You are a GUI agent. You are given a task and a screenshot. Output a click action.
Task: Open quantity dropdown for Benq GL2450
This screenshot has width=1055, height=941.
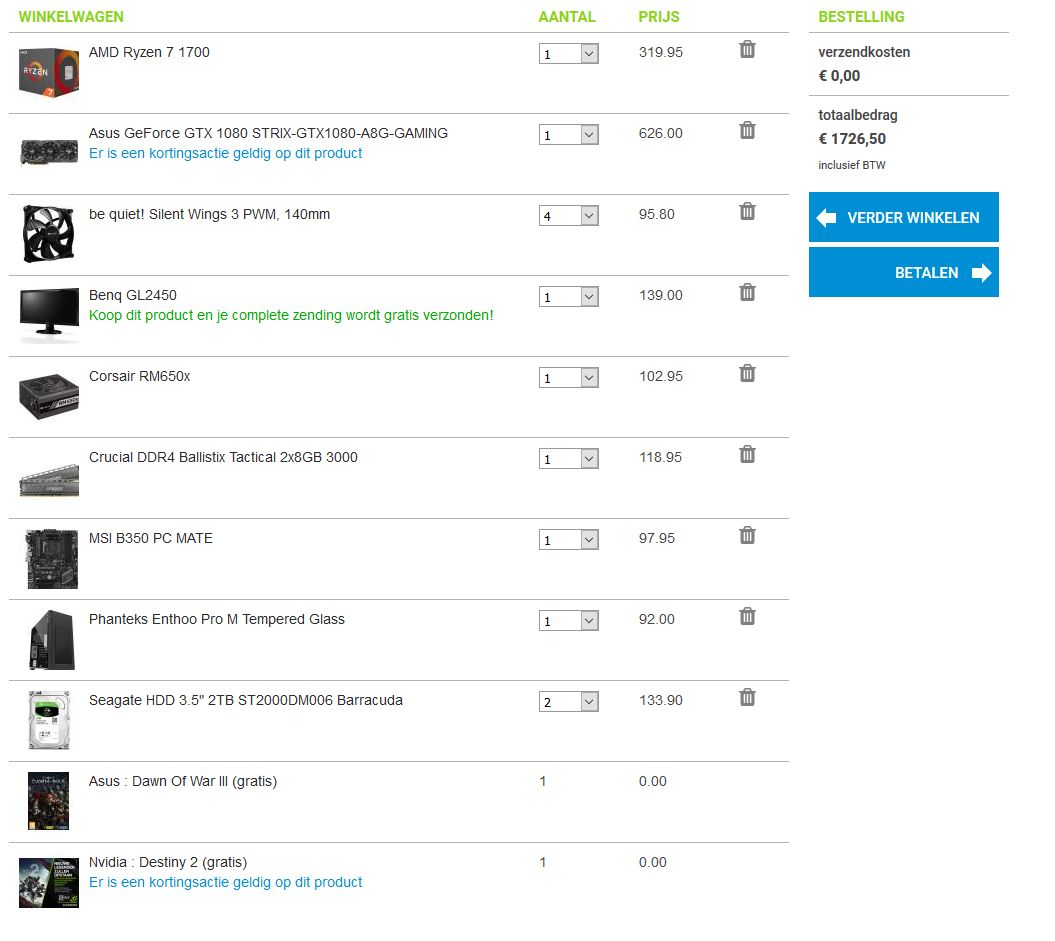pyautogui.click(x=569, y=297)
